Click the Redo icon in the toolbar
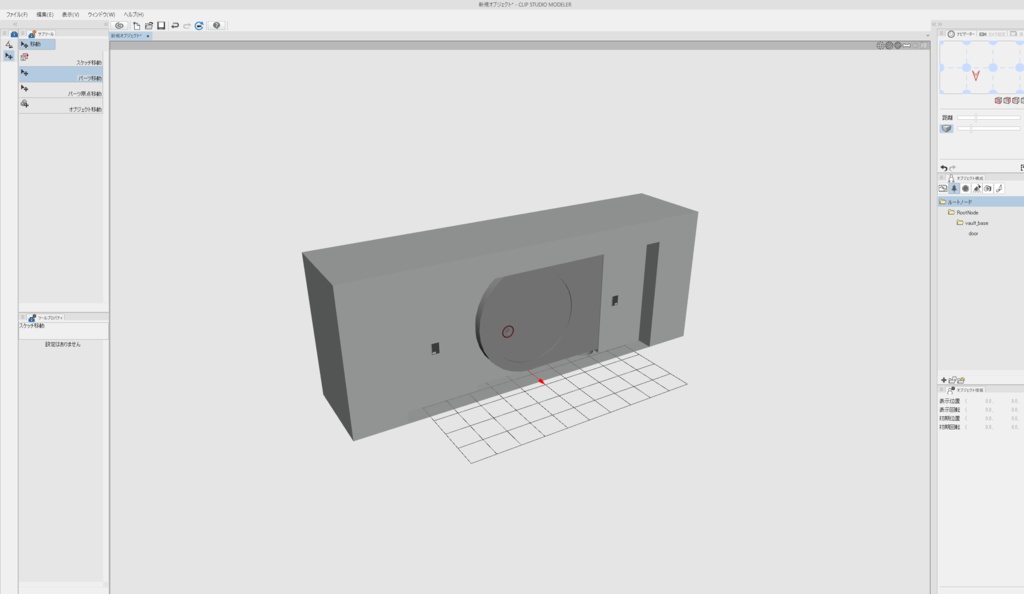 point(186,25)
